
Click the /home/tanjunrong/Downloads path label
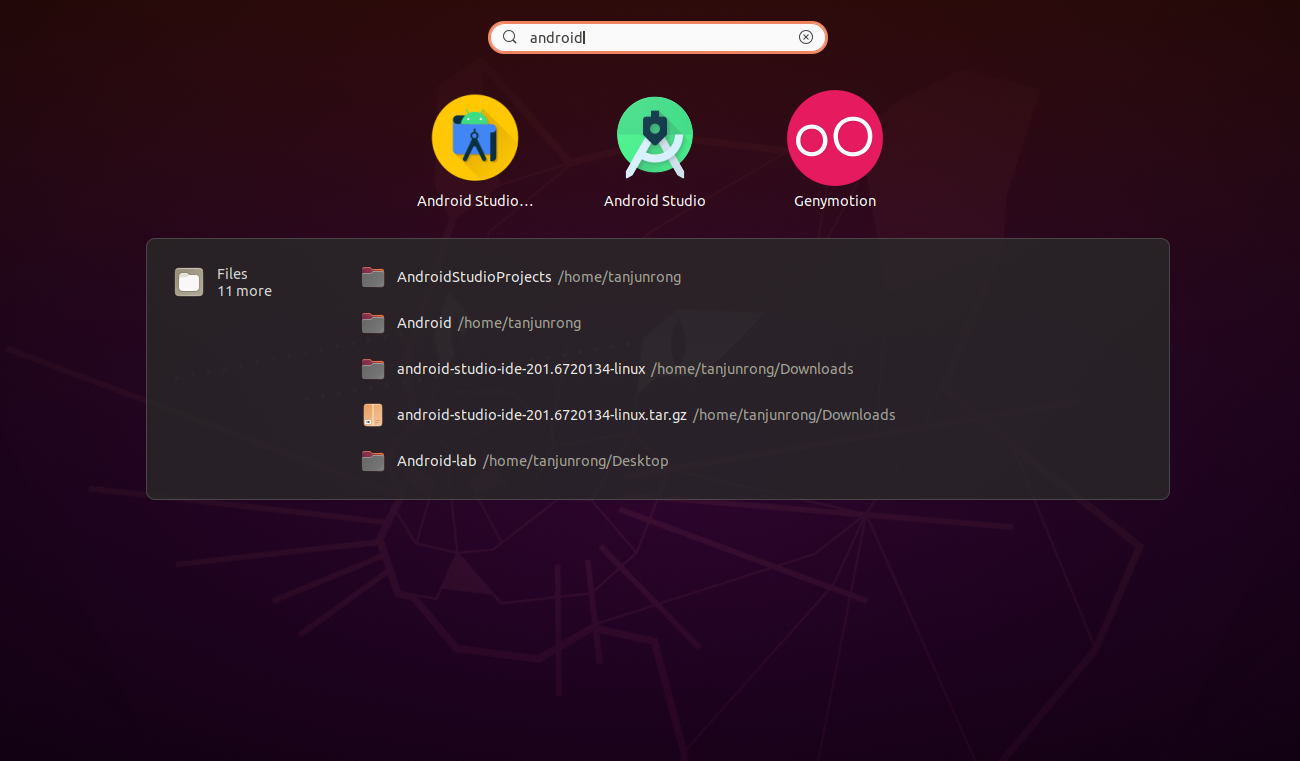[752, 369]
